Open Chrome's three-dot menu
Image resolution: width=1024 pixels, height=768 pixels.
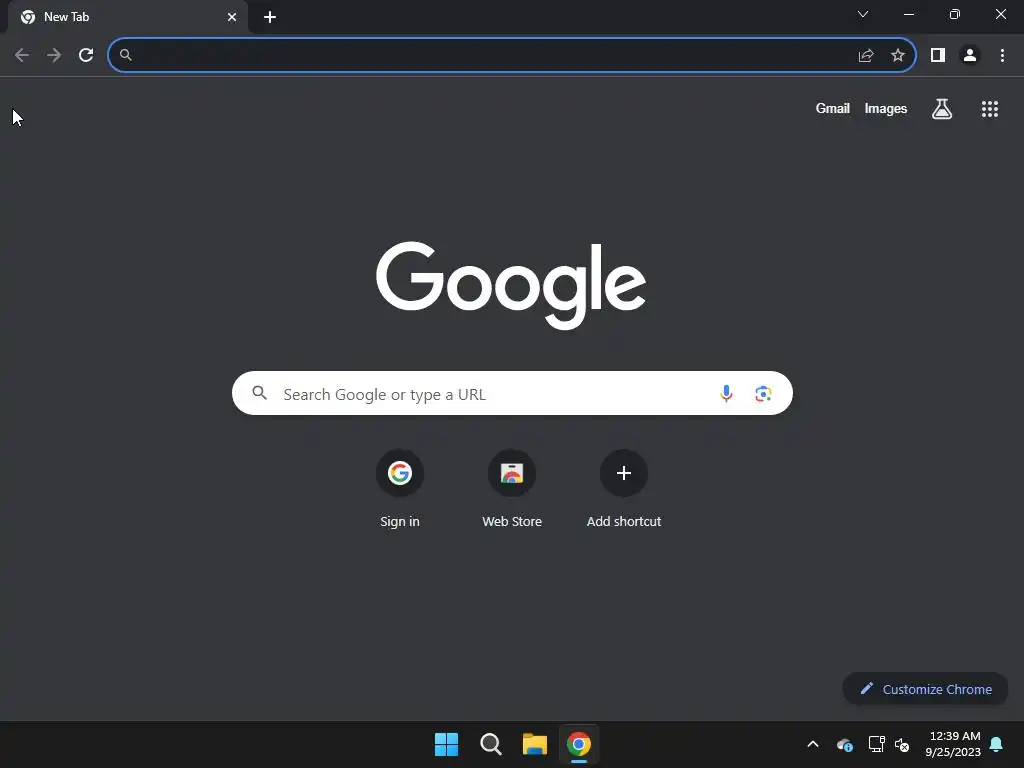point(1002,56)
